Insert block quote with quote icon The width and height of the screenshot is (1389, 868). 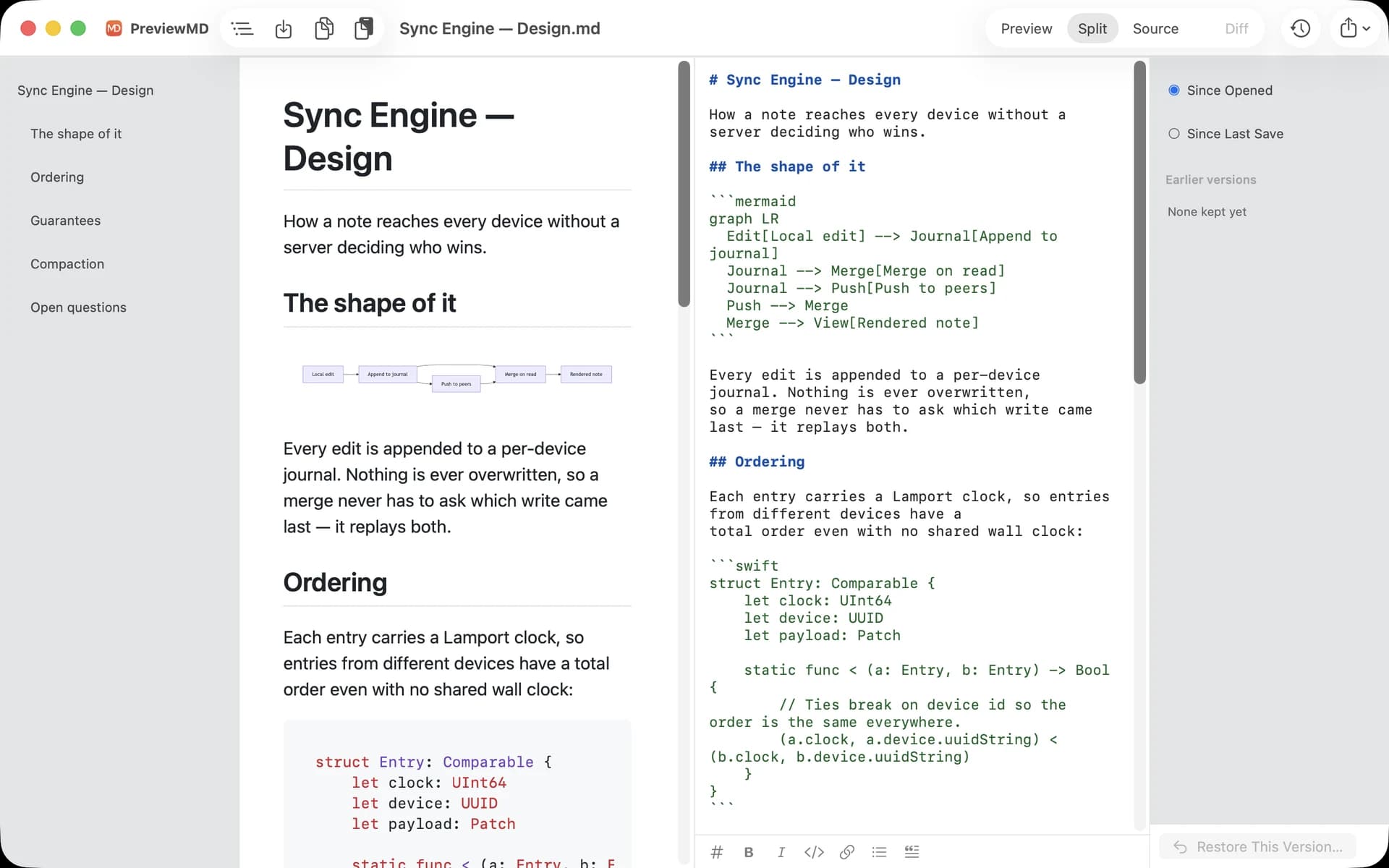(912, 852)
